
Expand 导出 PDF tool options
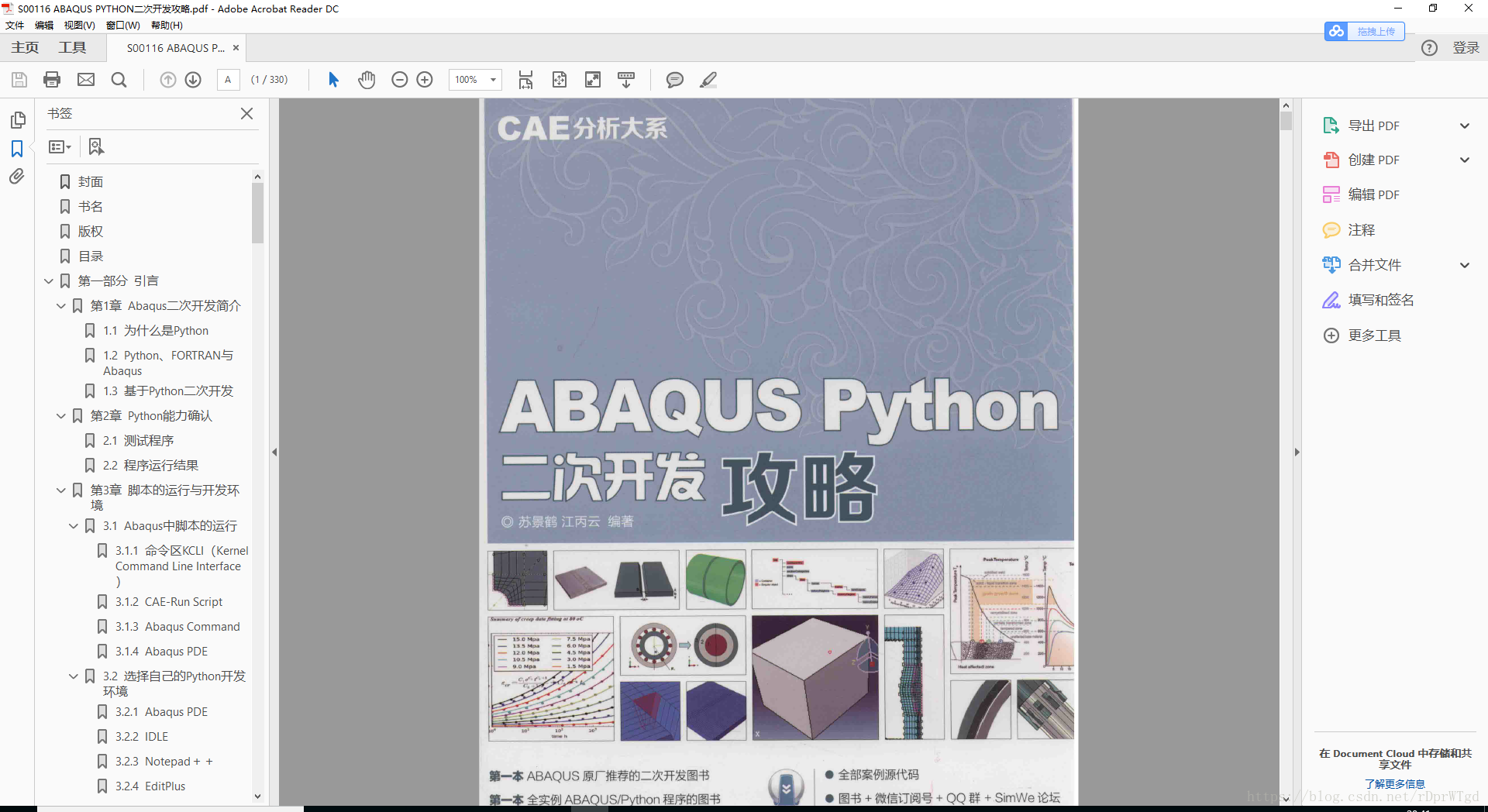(1465, 126)
